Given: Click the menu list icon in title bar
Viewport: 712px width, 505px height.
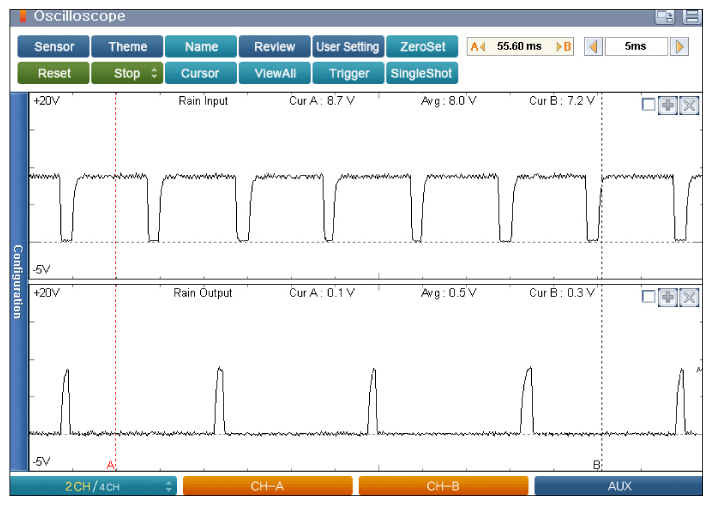Looking at the screenshot, I should click(x=692, y=17).
